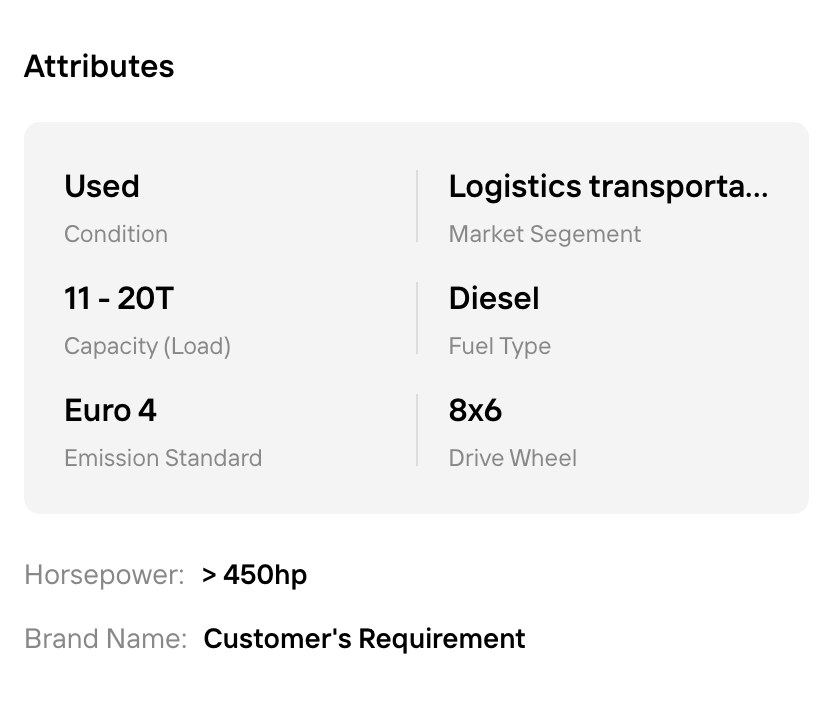Screen dimensions: 840x702
Task: Click the truncated "Logistics transporta..." value
Action: click(x=608, y=186)
